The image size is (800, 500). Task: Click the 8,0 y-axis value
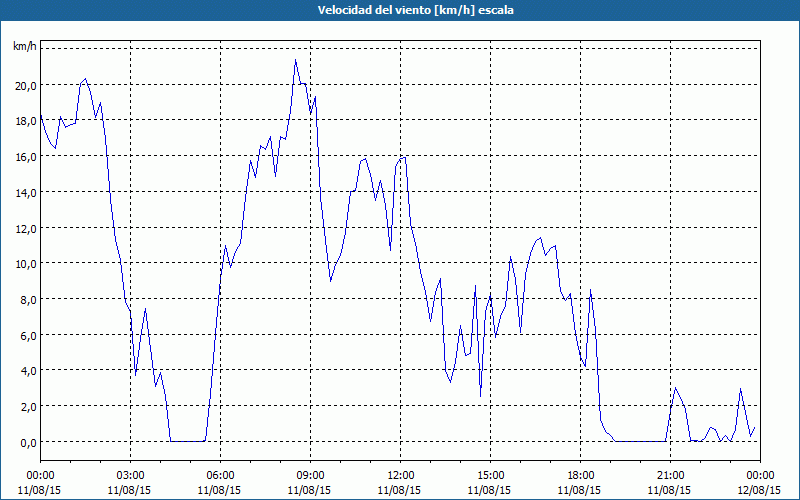[x=28, y=300]
